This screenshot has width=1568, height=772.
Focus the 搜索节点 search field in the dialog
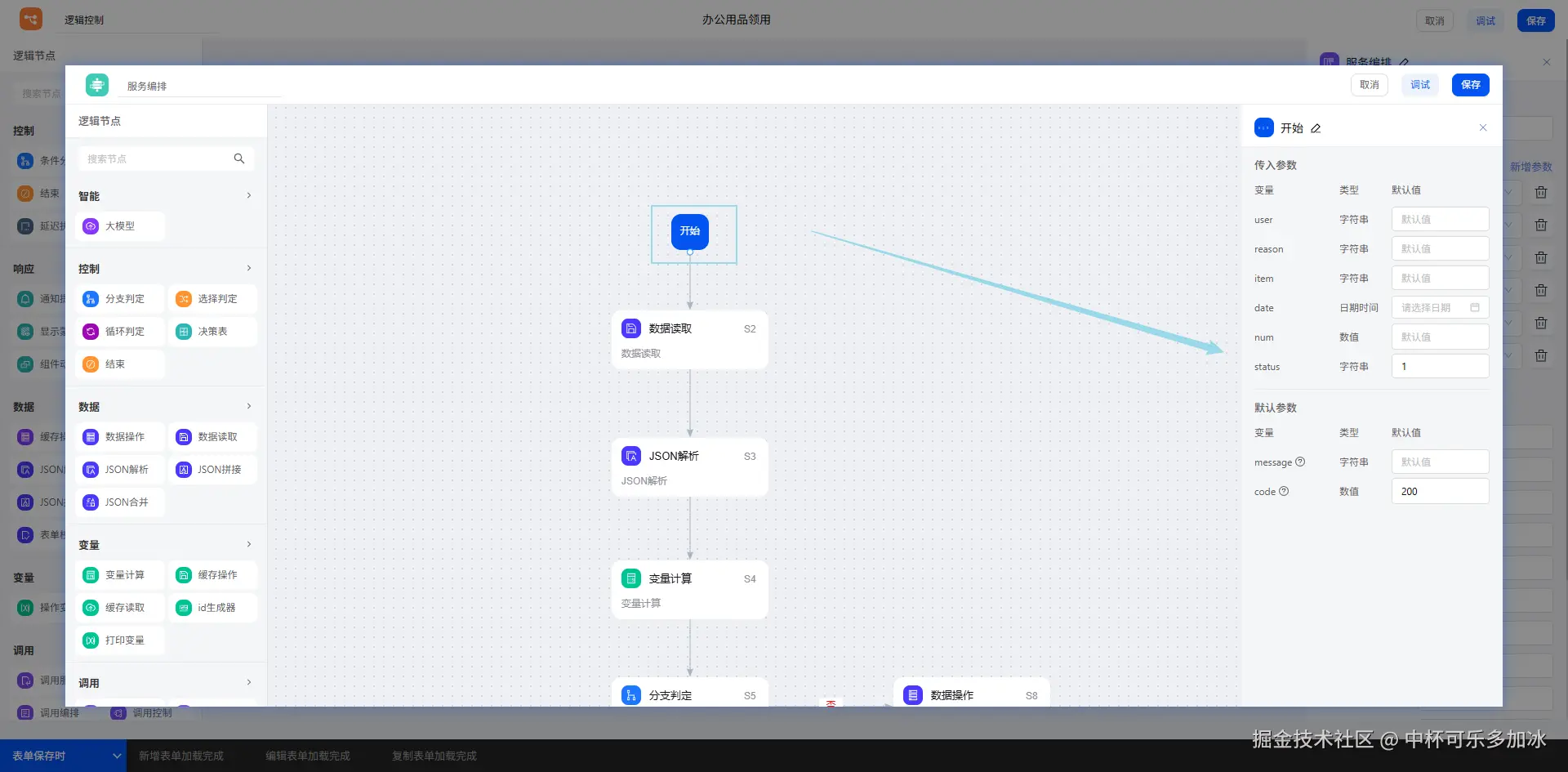tap(166, 158)
